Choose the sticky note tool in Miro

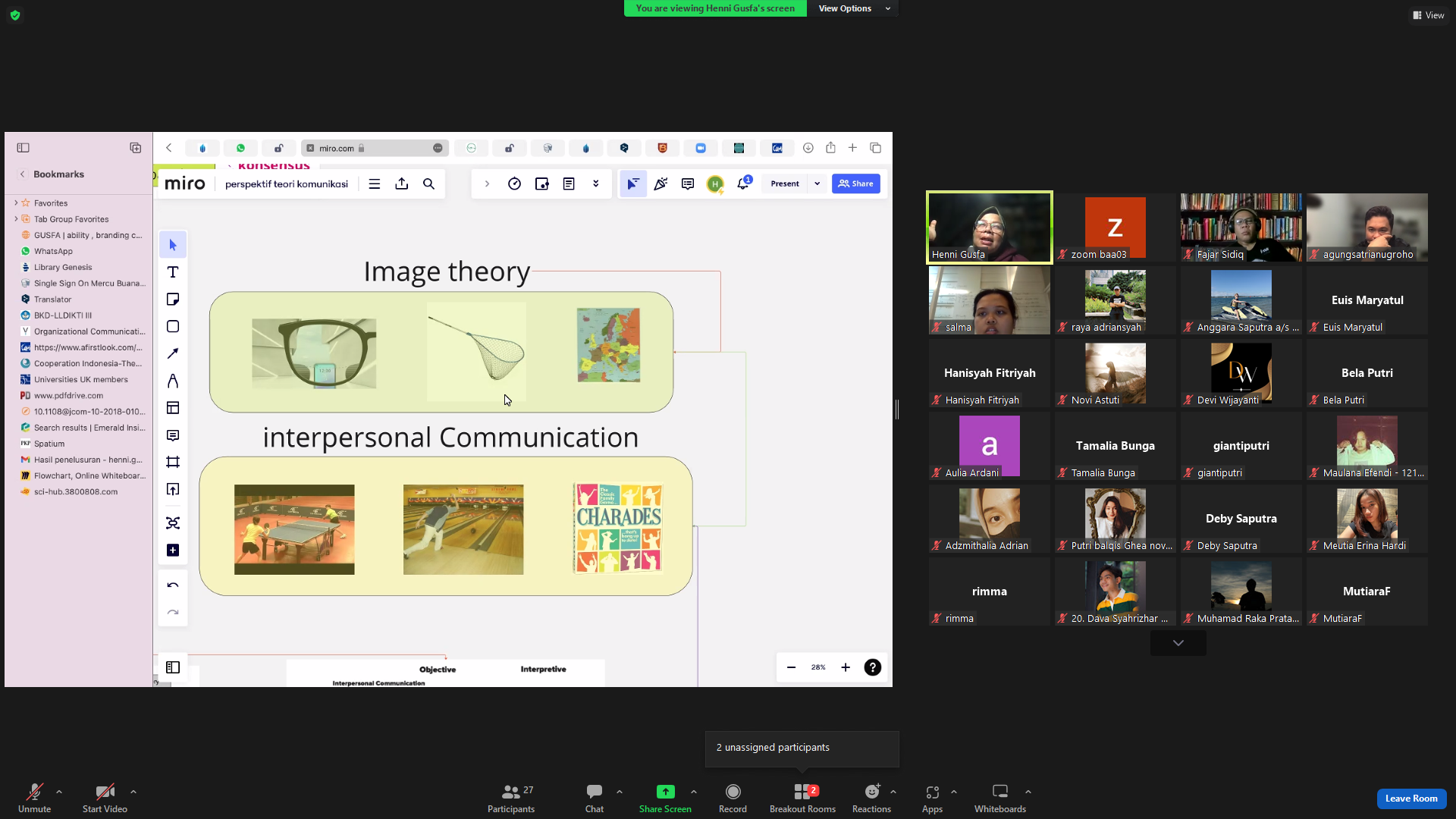(x=173, y=300)
